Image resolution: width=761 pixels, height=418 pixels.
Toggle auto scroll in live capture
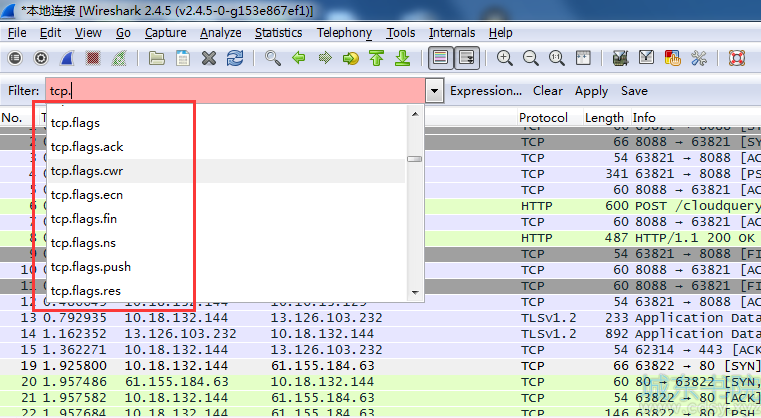coord(466,58)
